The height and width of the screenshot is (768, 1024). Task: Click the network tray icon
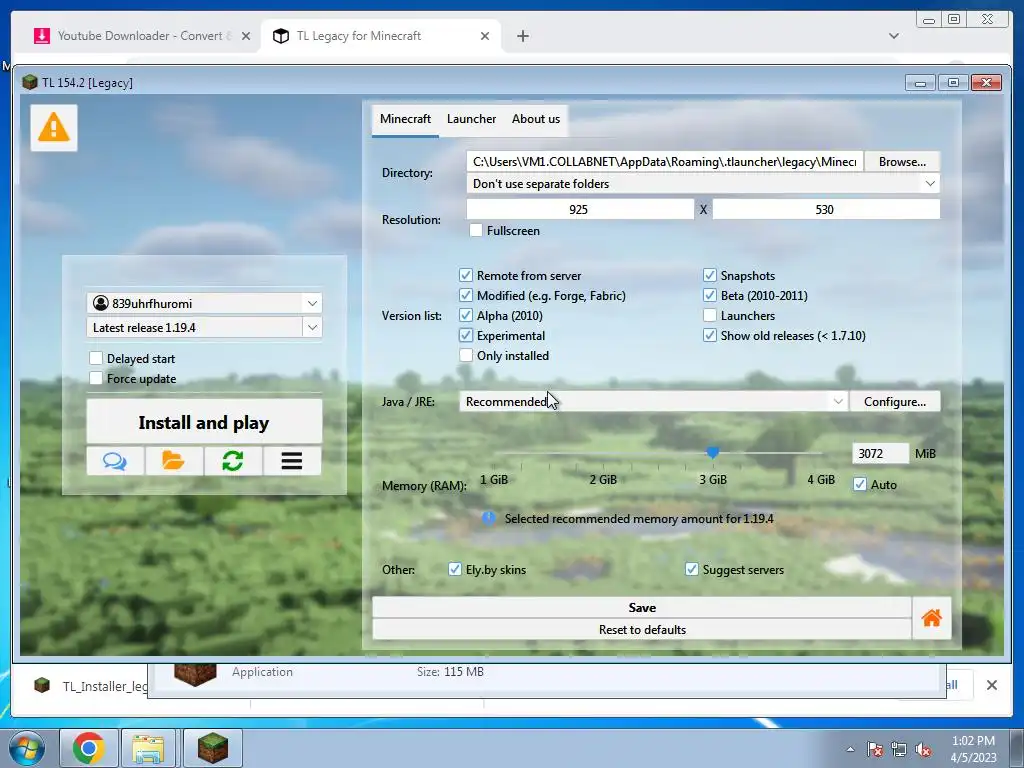tap(899, 750)
